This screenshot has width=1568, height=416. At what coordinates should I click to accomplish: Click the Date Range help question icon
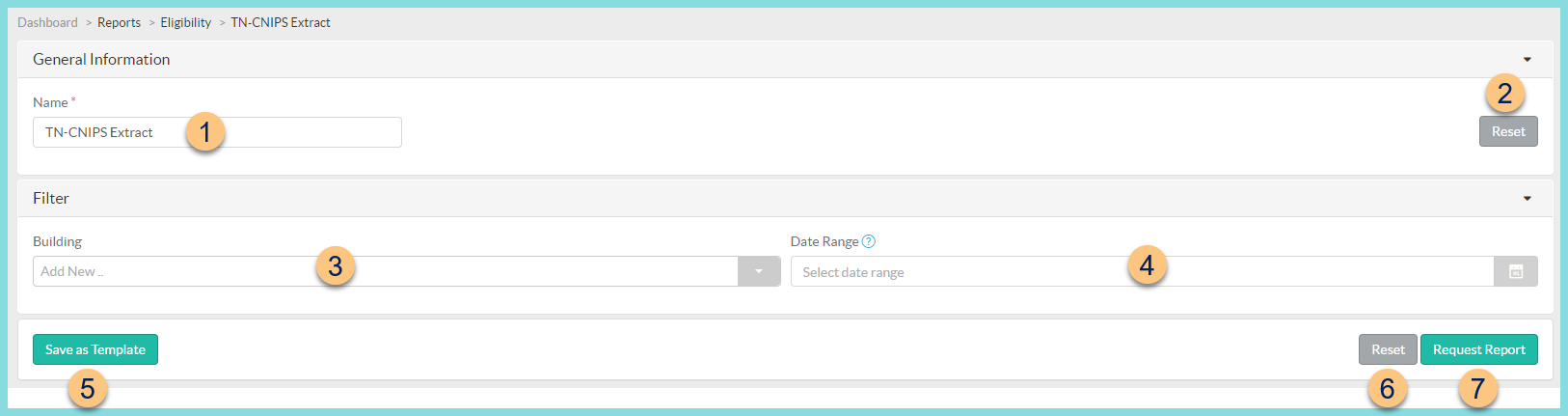tap(868, 241)
